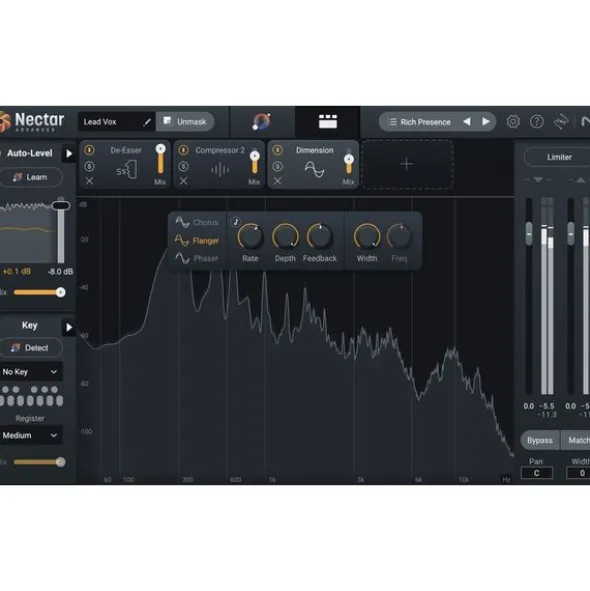
Task: Click the pencil edit icon next to Lead Vox
Action: pos(147,122)
